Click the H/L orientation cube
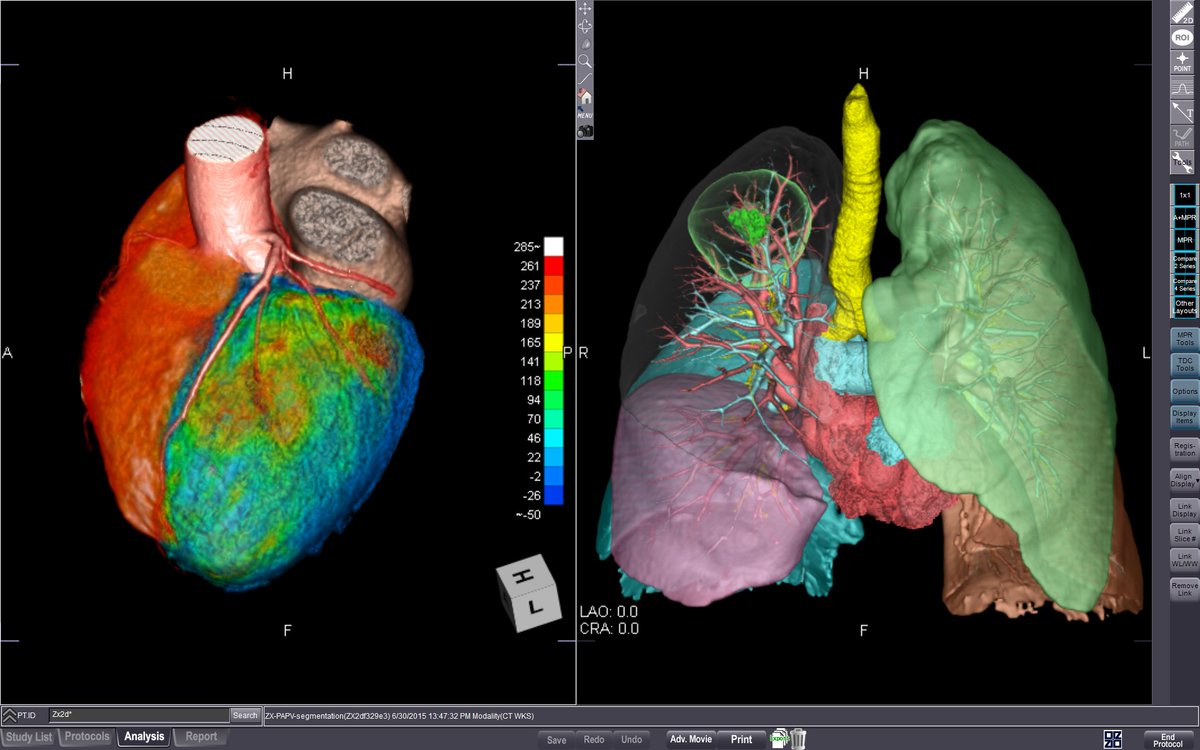Image resolution: width=1200 pixels, height=750 pixels. (528, 593)
